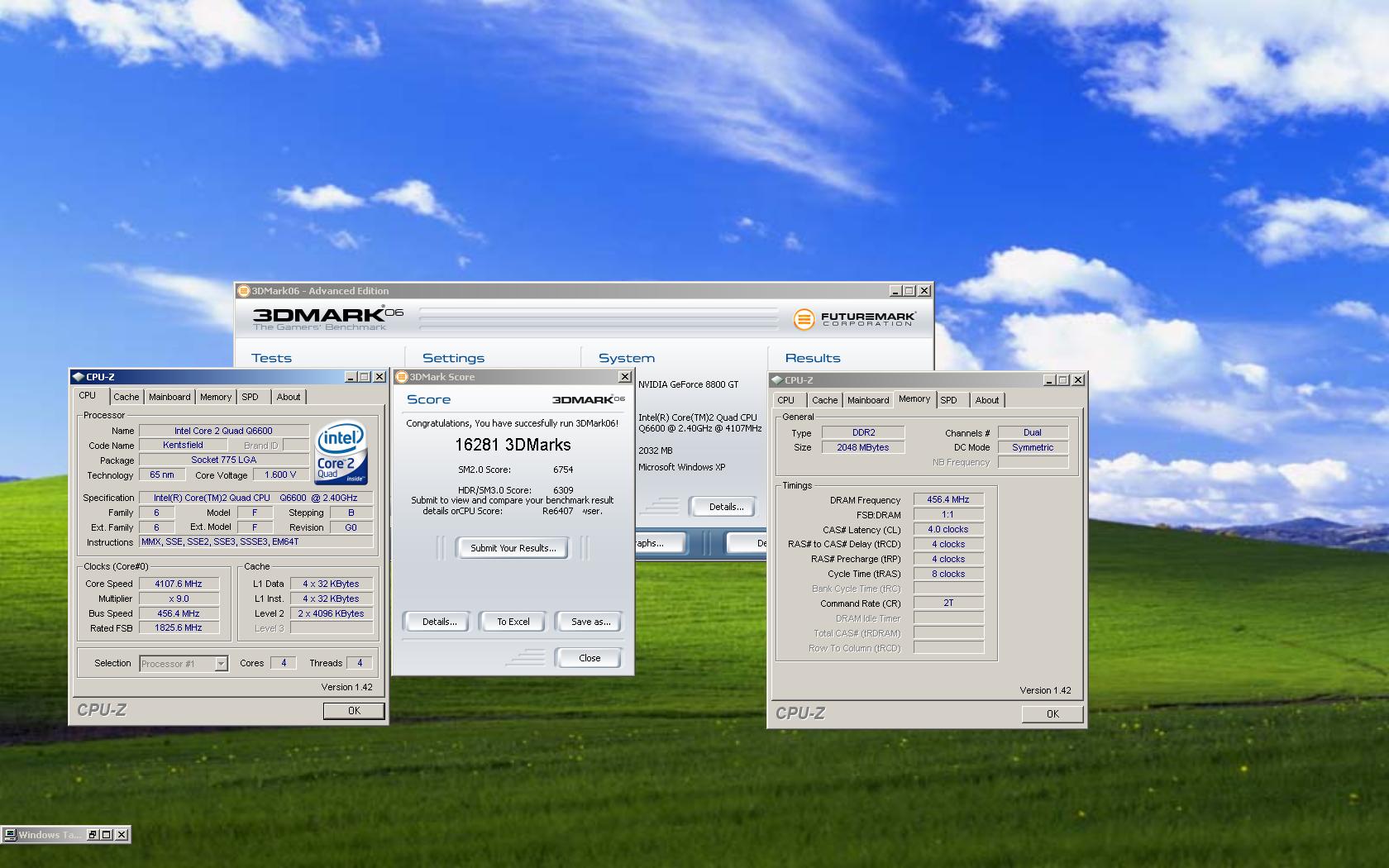Export score with To Excel button
Image resolution: width=1389 pixels, height=868 pixels.
pyautogui.click(x=513, y=622)
